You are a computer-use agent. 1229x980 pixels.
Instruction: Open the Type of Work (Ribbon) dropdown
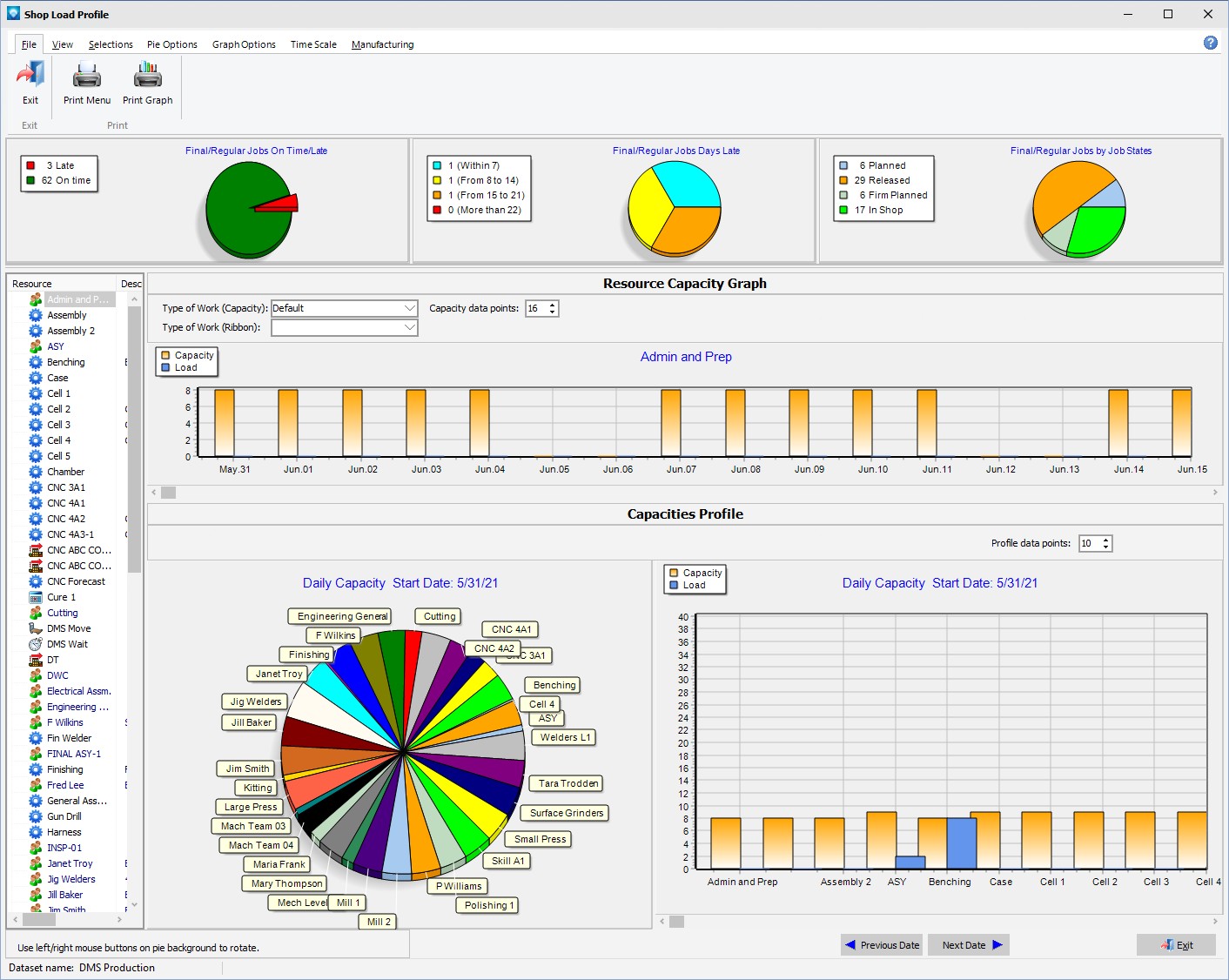pos(410,327)
